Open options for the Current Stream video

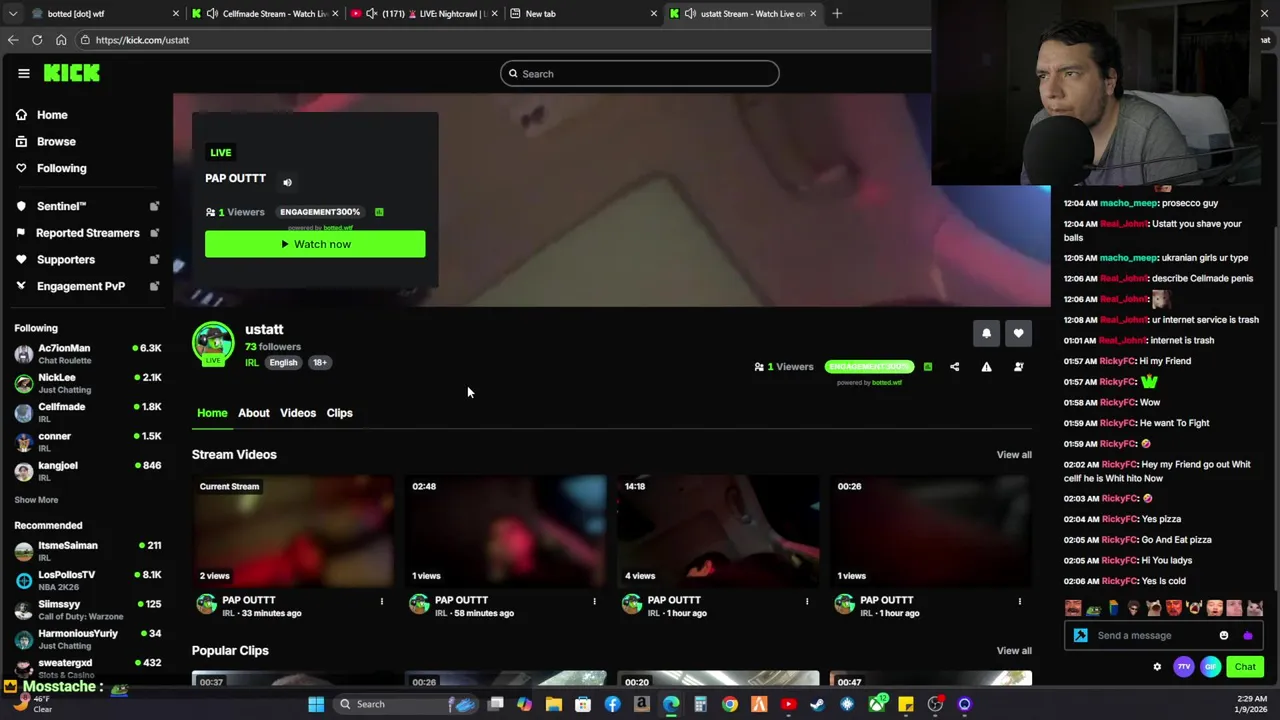coord(381,601)
